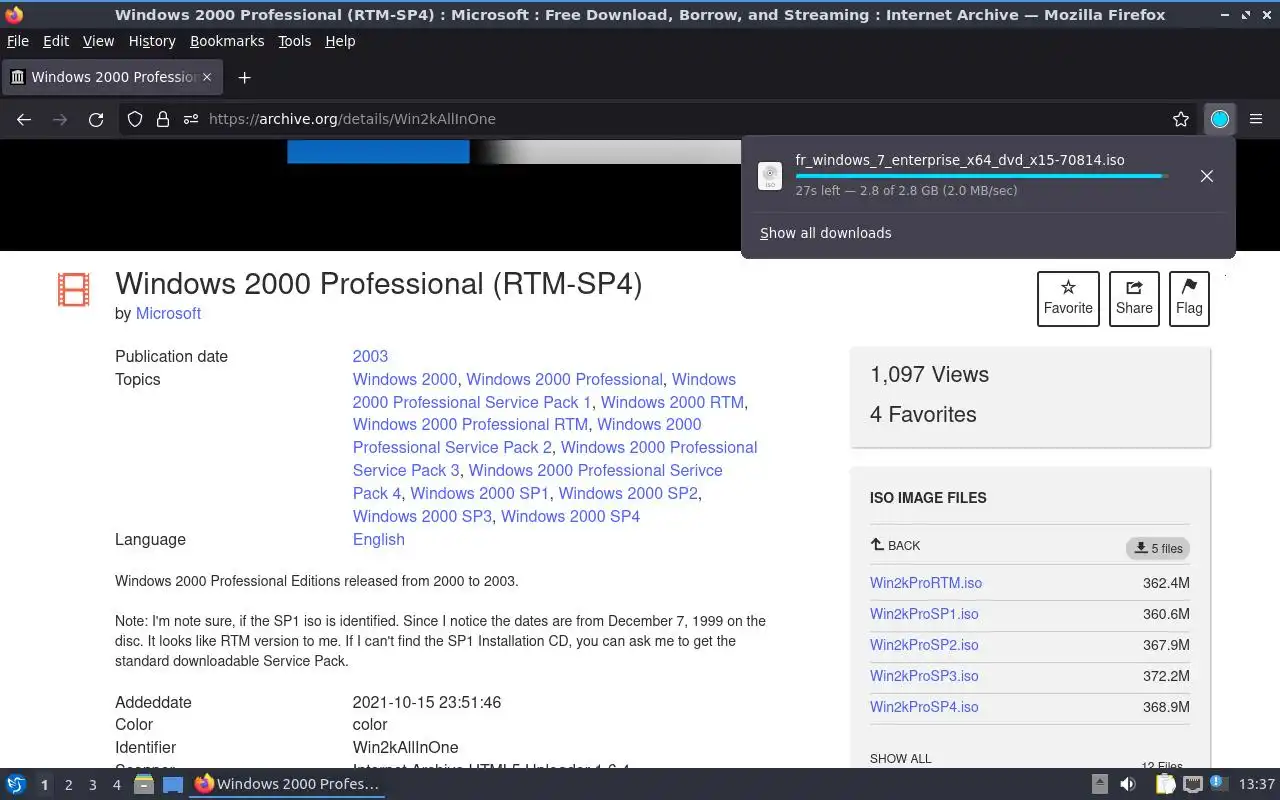Open the Windows 2000 SP3 topic
Screen dimensions: 1280x800
(x=422, y=516)
